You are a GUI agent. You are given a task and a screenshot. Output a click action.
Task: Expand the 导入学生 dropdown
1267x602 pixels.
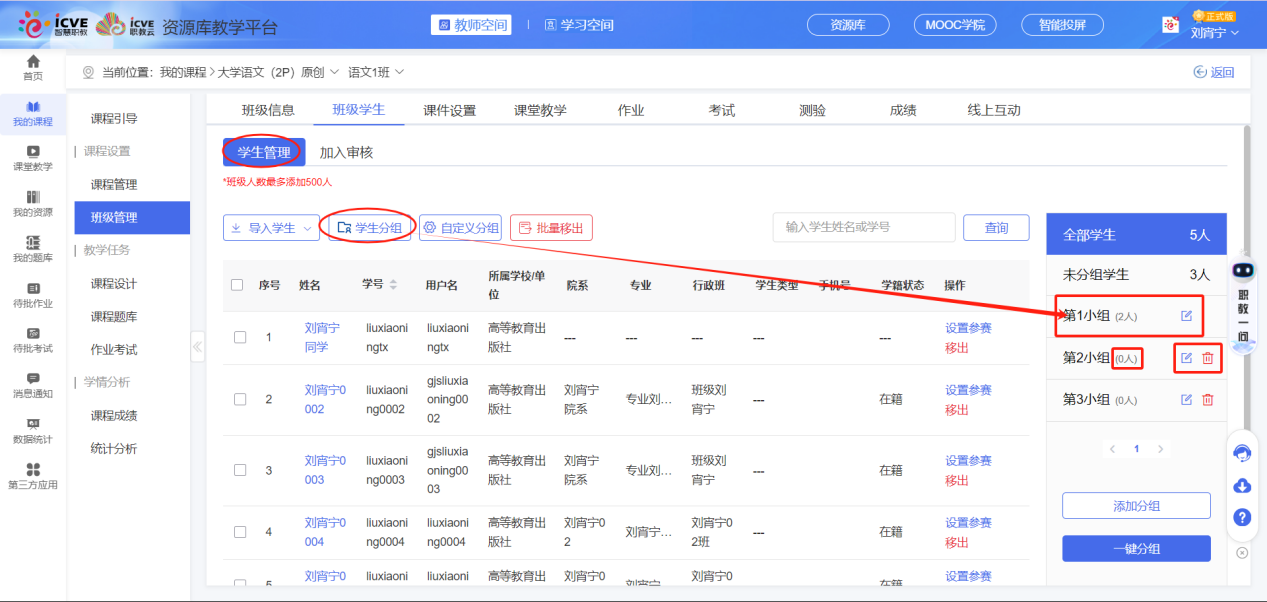click(x=270, y=228)
